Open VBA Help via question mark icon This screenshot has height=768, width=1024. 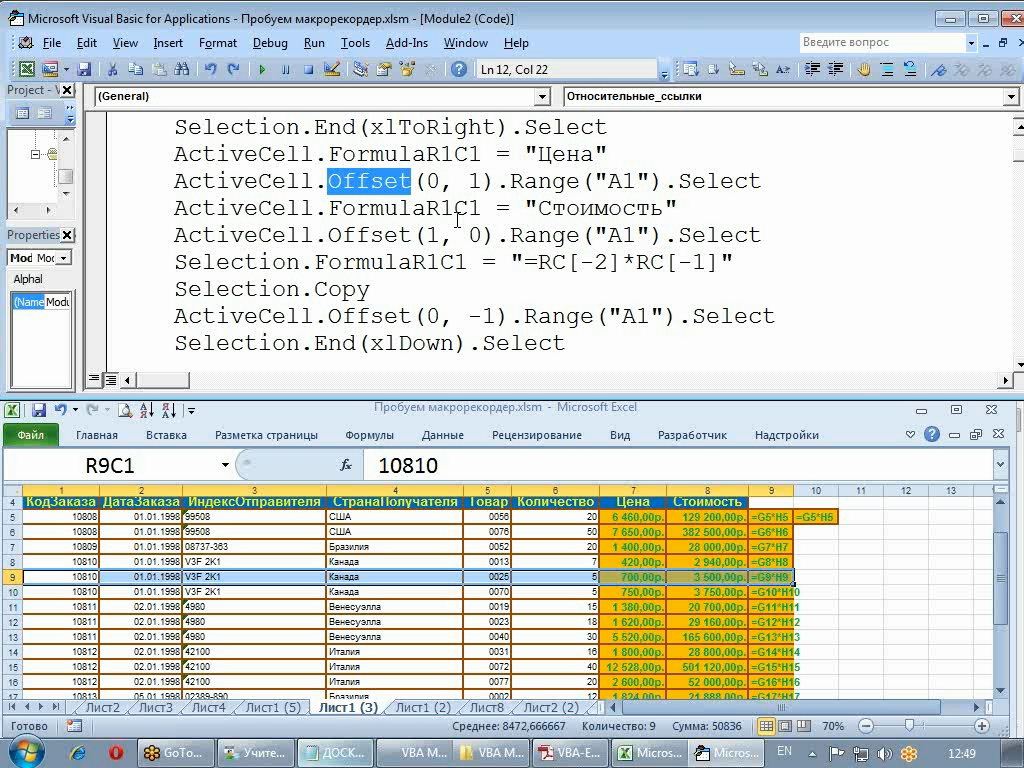point(459,70)
